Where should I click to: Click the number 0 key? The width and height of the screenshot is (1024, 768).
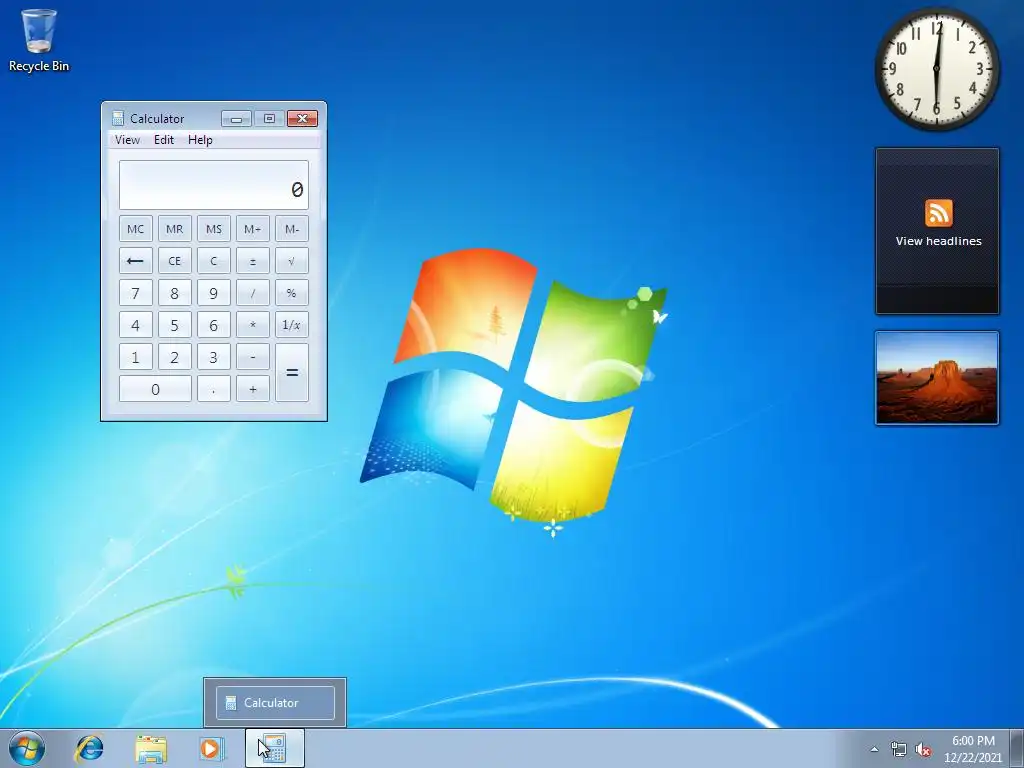coord(155,389)
